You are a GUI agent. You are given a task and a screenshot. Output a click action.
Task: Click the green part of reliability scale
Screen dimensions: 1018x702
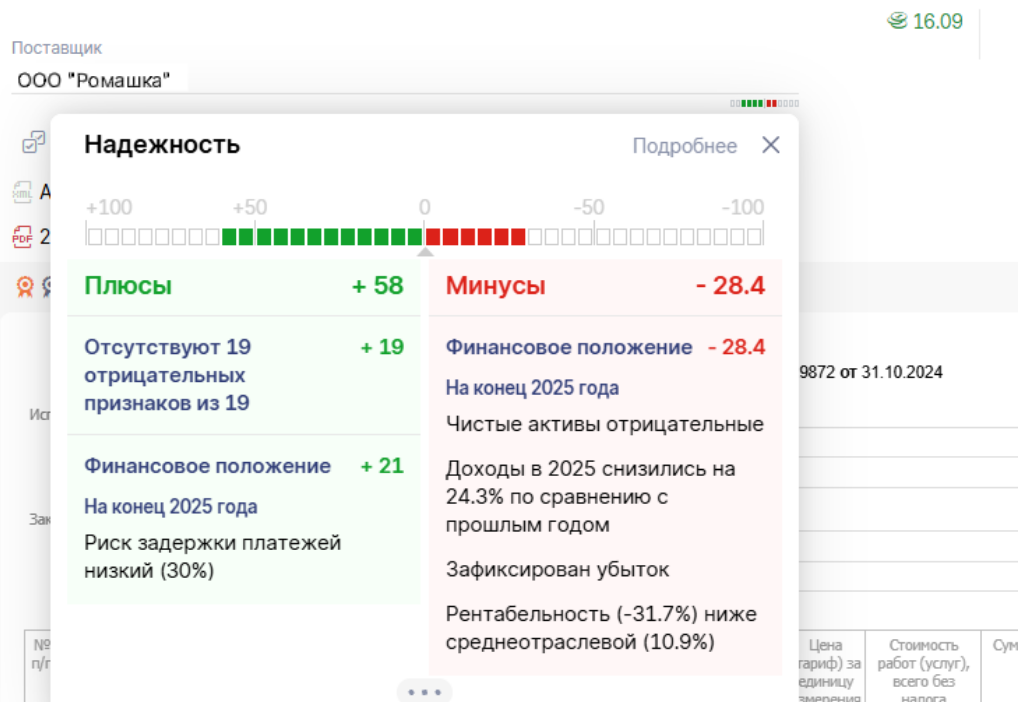click(323, 236)
